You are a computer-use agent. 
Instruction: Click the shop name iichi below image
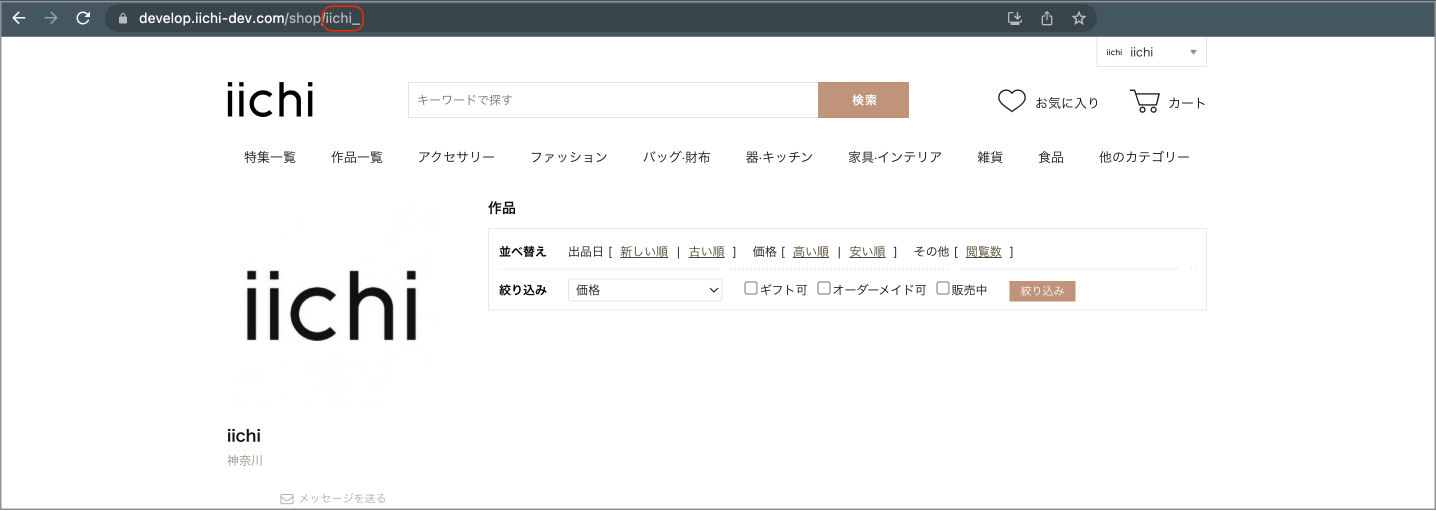pos(244,436)
